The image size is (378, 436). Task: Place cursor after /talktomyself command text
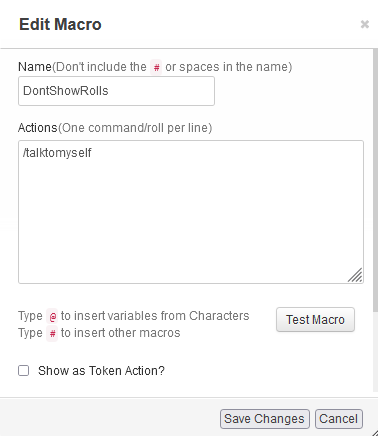tap(92, 153)
